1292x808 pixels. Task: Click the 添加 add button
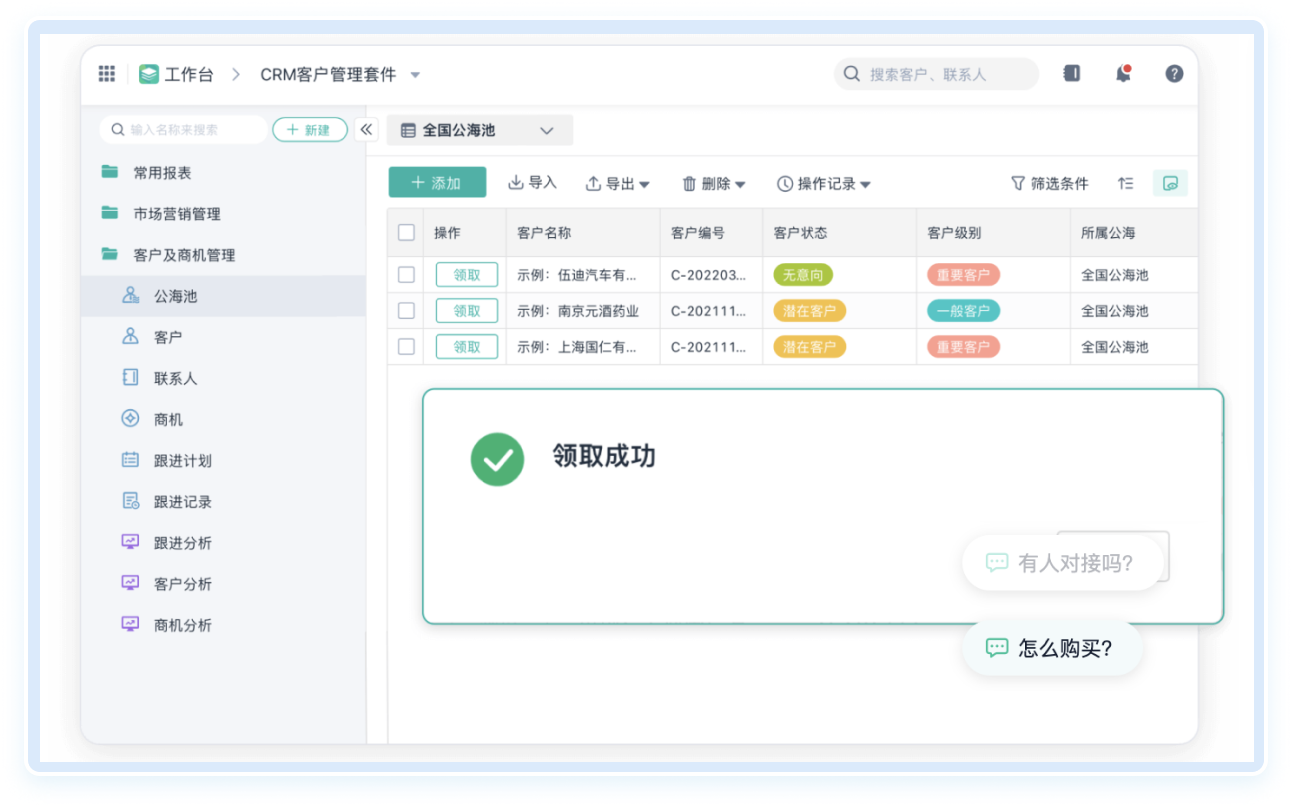click(437, 182)
